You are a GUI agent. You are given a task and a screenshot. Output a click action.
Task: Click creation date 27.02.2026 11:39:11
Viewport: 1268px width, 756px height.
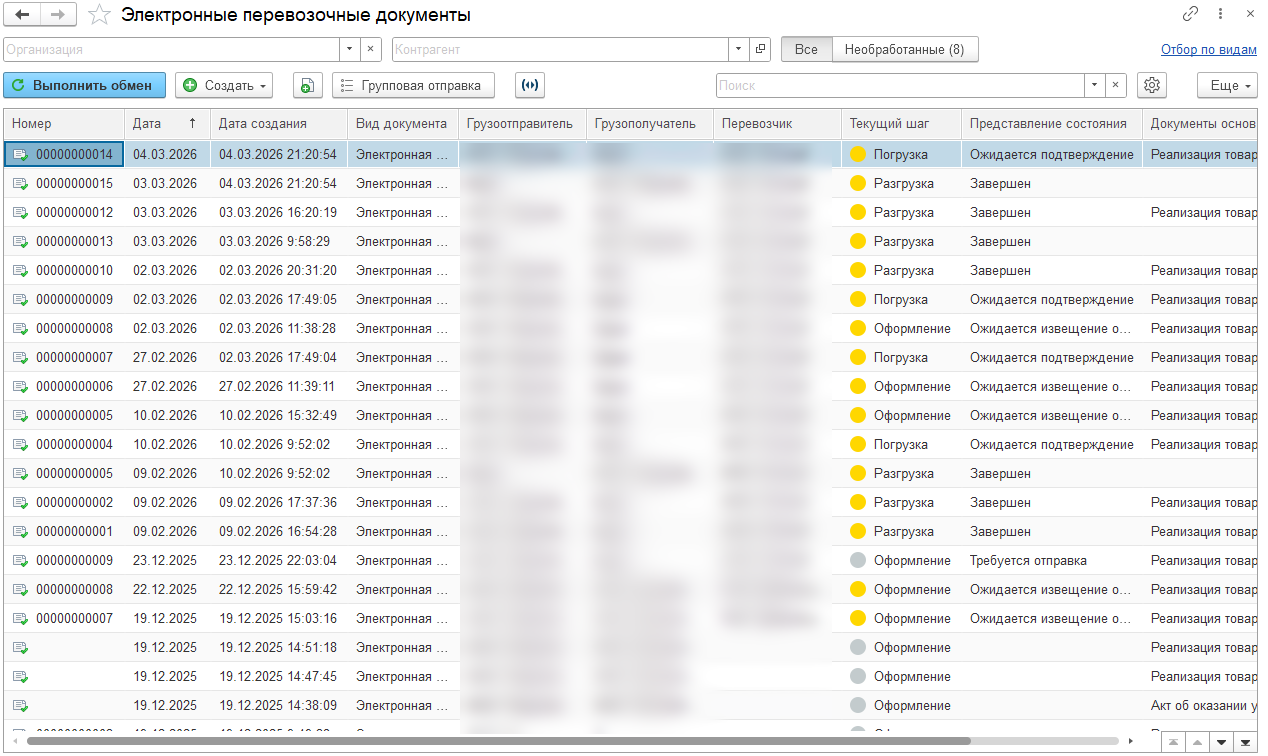tap(278, 387)
